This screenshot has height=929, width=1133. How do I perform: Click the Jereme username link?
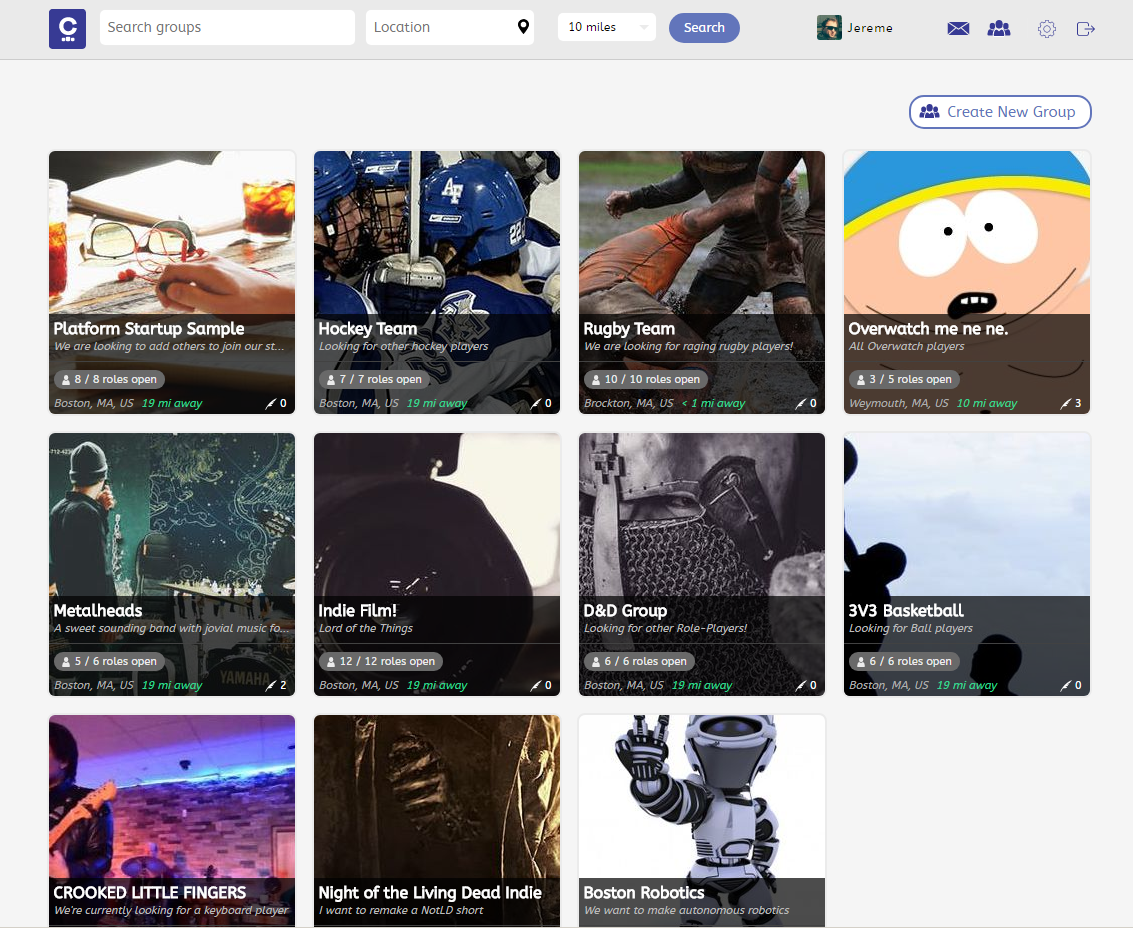click(870, 28)
